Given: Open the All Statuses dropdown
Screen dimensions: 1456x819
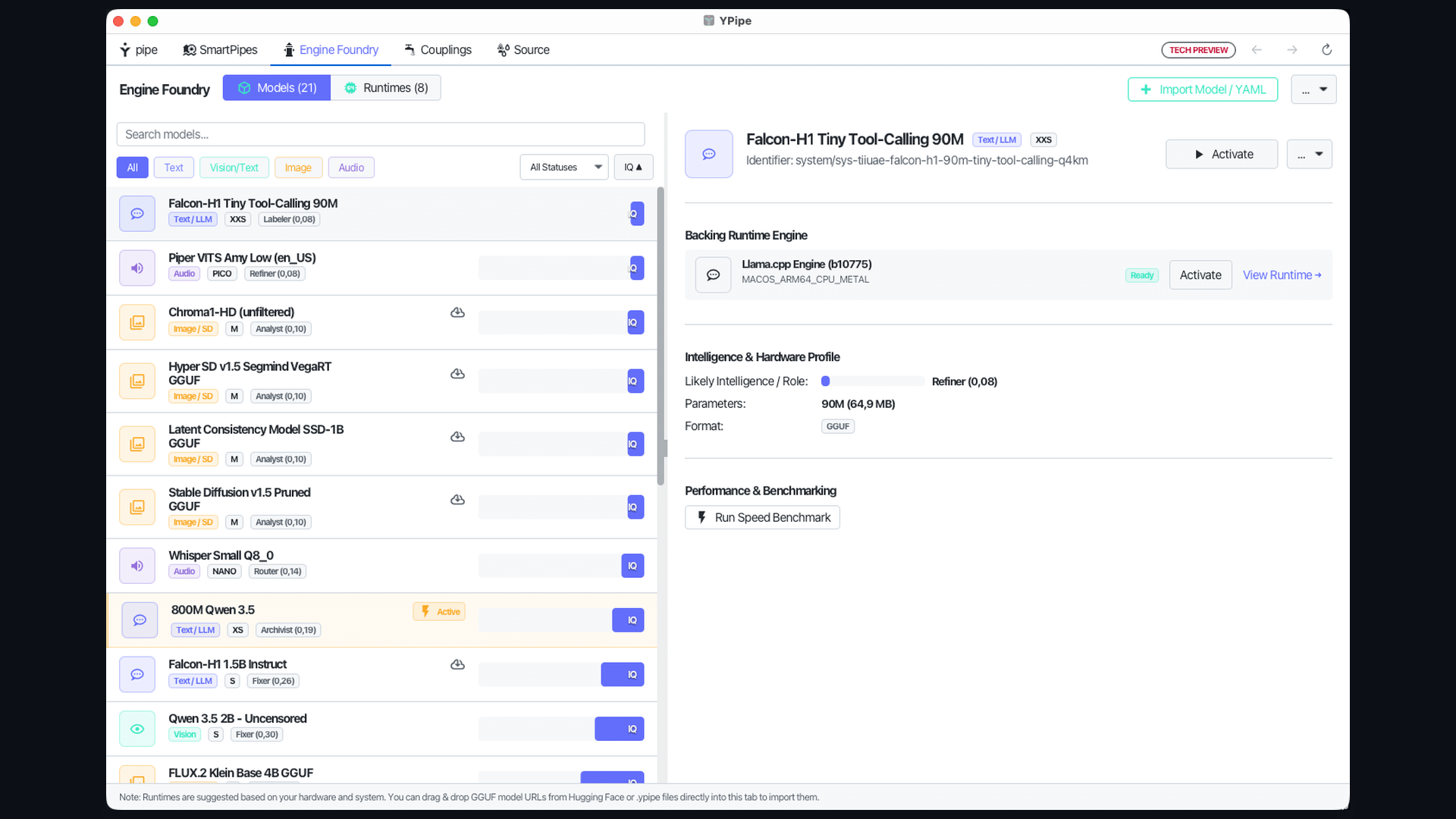Looking at the screenshot, I should [x=564, y=167].
